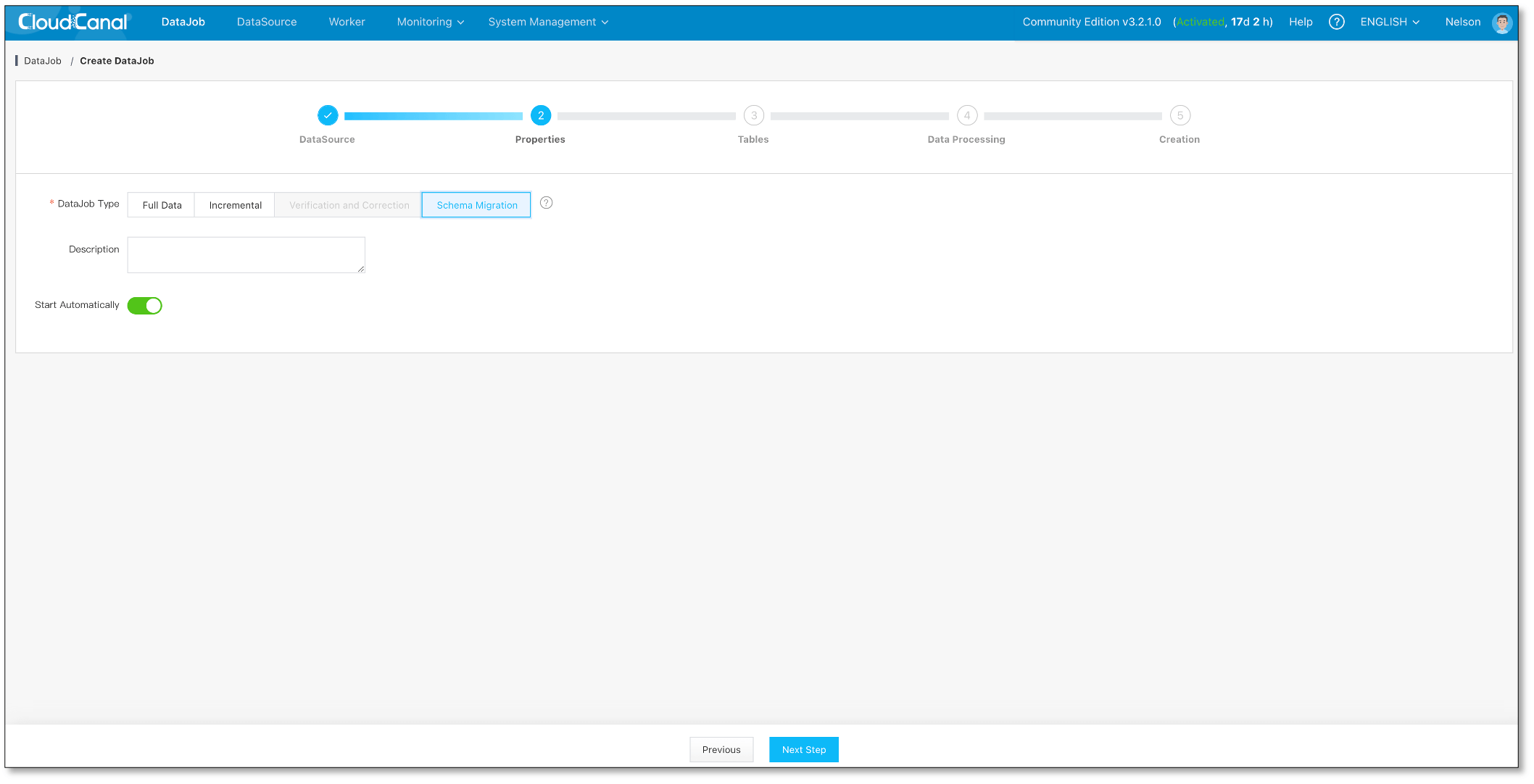Click the step 2 Properties circle

540,115
